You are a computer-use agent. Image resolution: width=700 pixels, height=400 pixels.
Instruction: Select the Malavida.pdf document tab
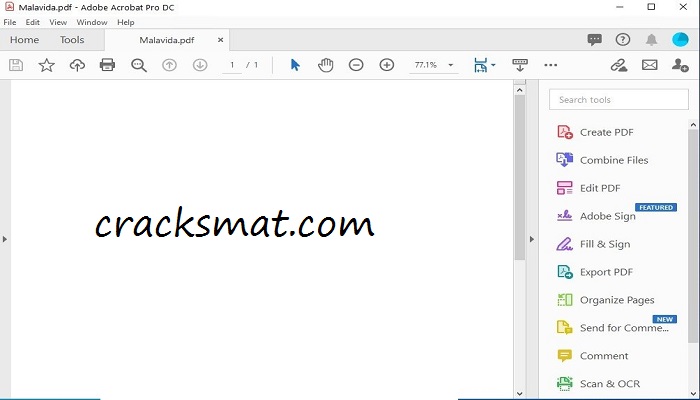(x=167, y=40)
